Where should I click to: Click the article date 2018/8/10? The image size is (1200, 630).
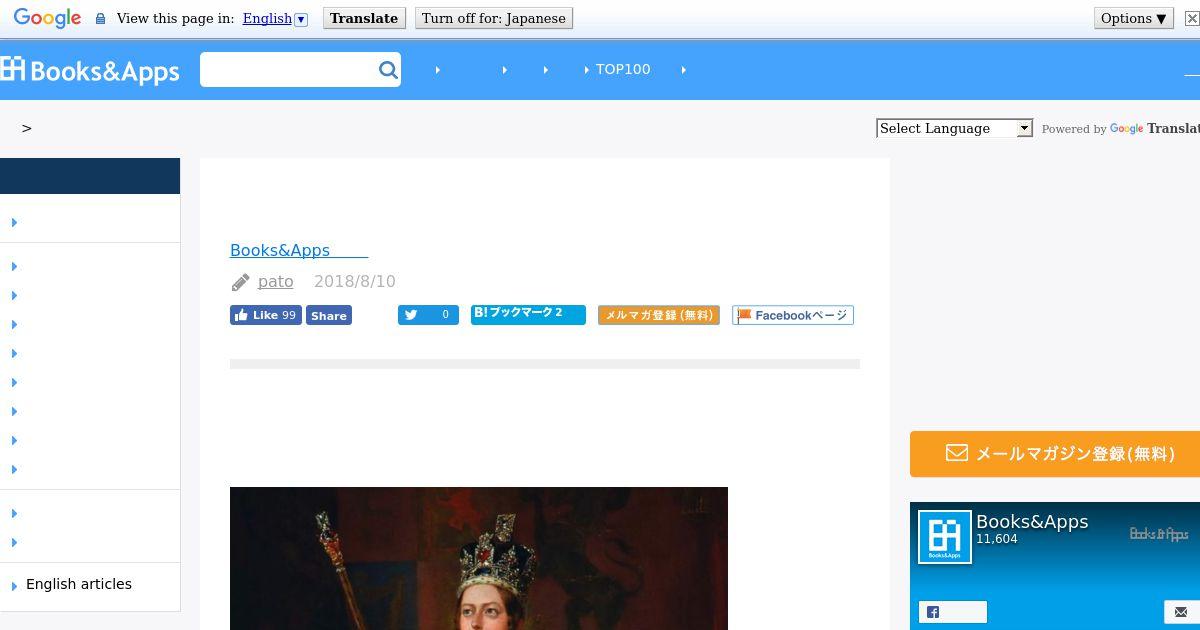tap(355, 281)
